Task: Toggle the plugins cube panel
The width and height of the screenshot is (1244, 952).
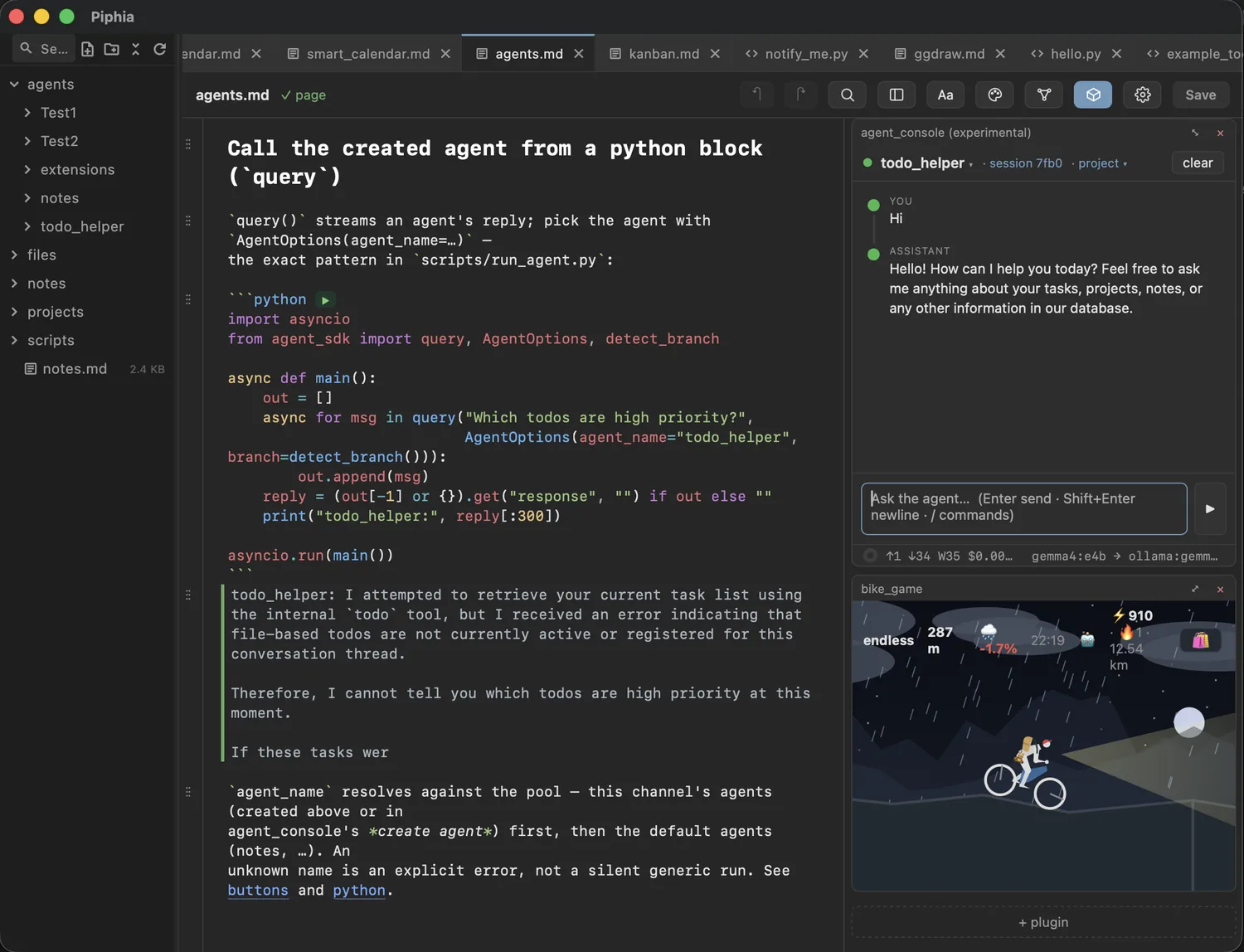Action: point(1093,95)
